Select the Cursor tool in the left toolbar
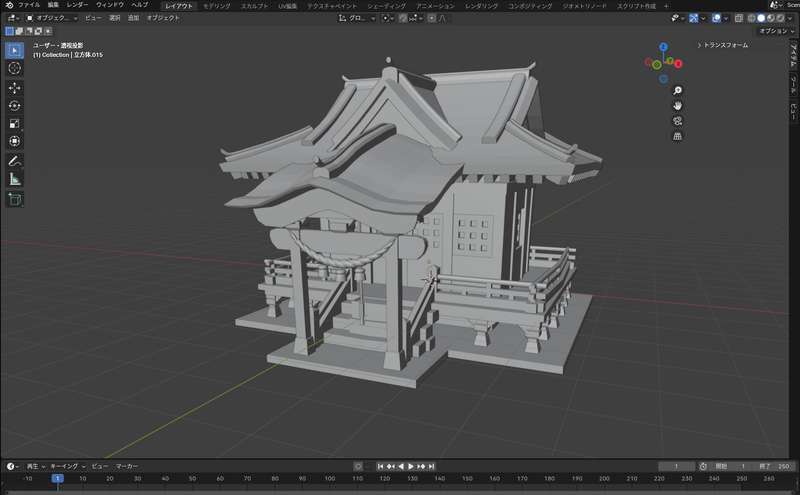The image size is (800, 495). point(14,68)
